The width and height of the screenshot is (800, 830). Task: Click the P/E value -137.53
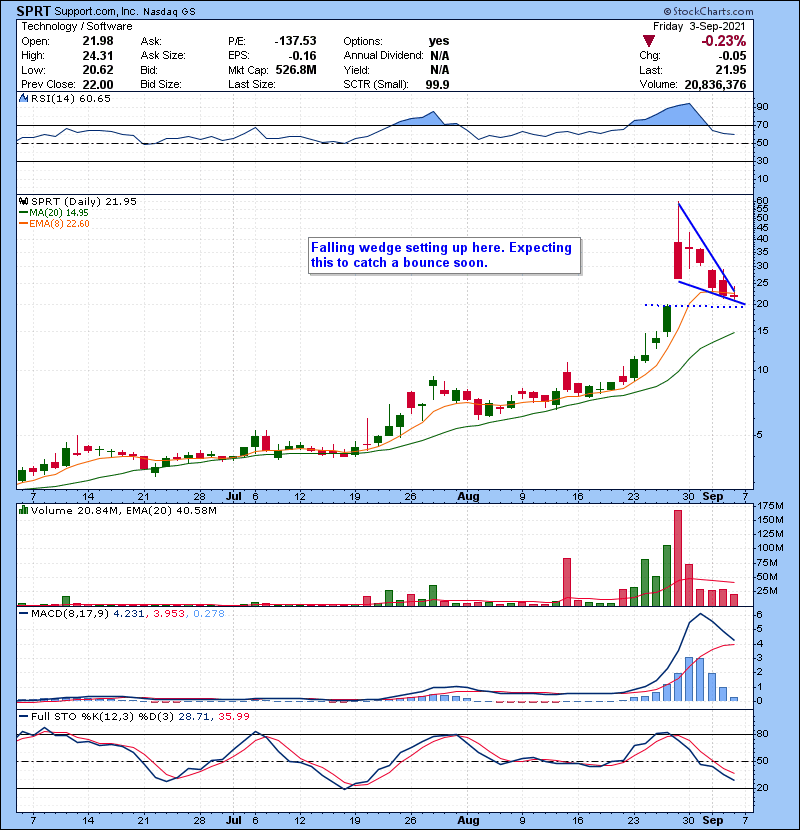tap(295, 41)
